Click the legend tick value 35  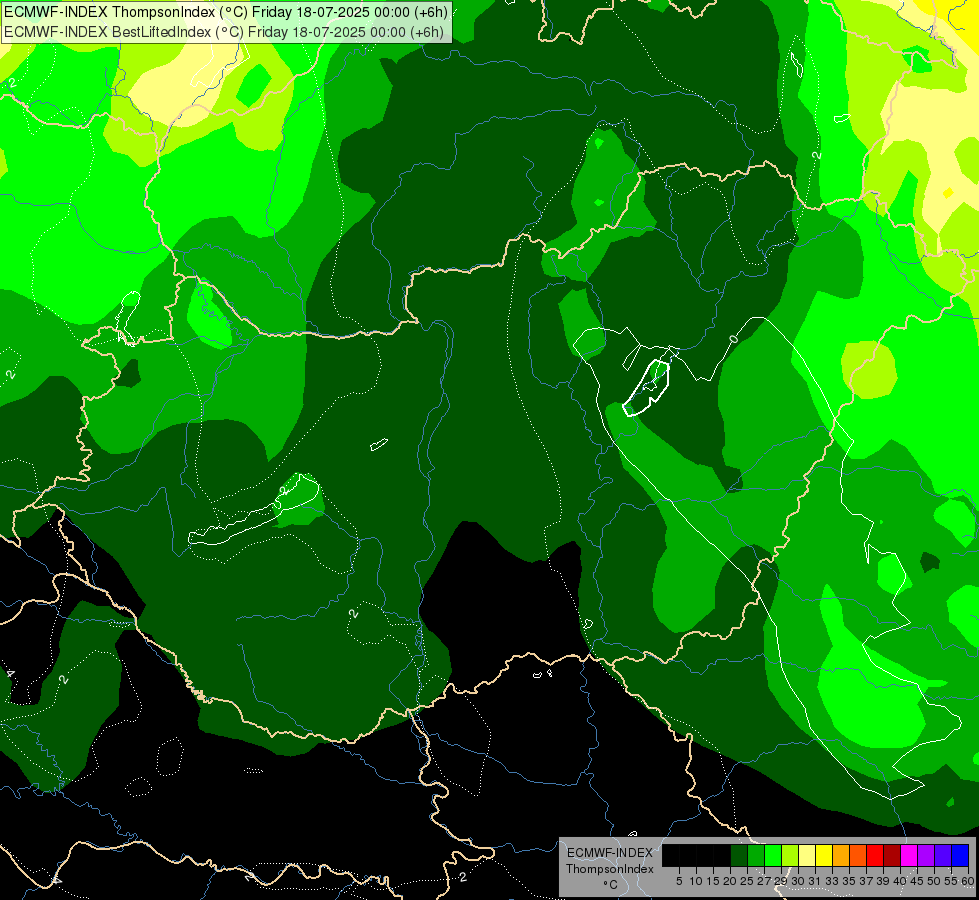pyautogui.click(x=849, y=881)
